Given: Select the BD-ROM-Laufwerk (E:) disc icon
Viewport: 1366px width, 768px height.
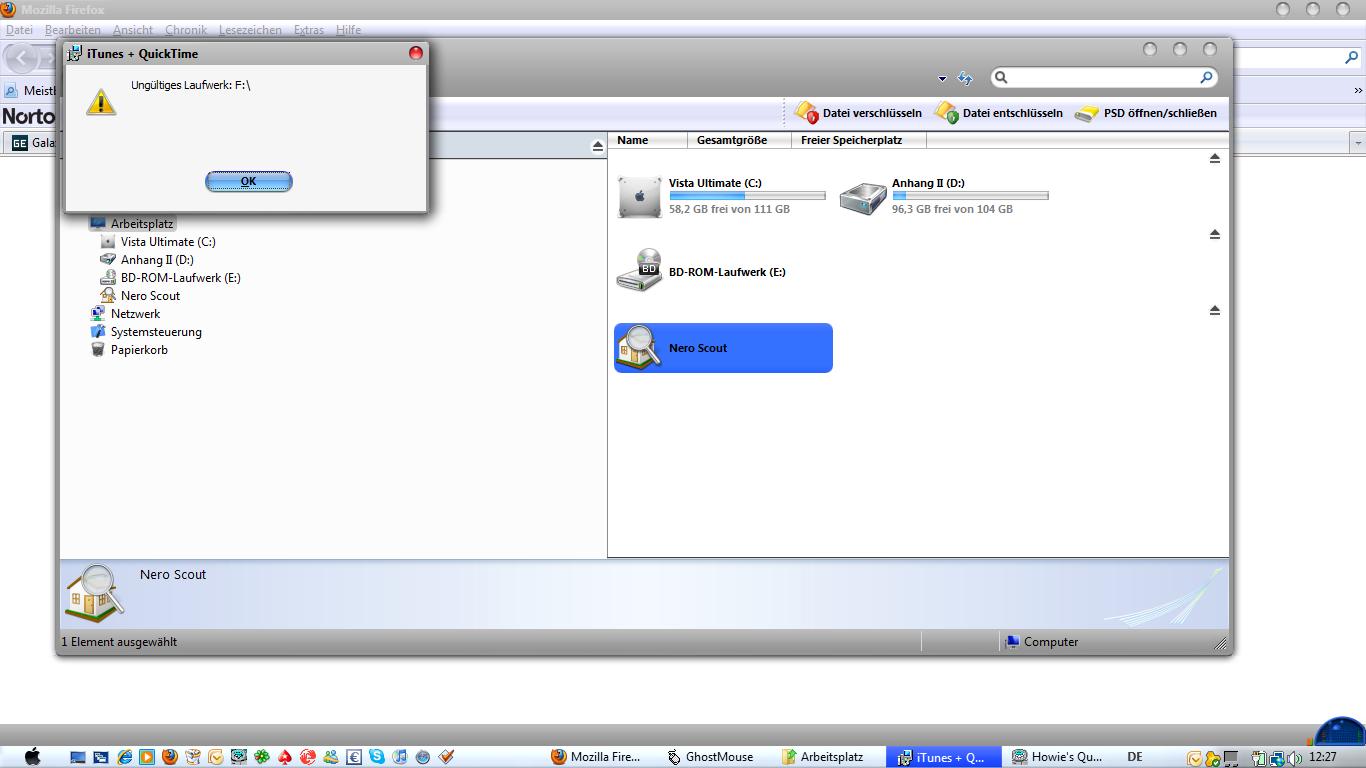Looking at the screenshot, I should click(x=639, y=271).
